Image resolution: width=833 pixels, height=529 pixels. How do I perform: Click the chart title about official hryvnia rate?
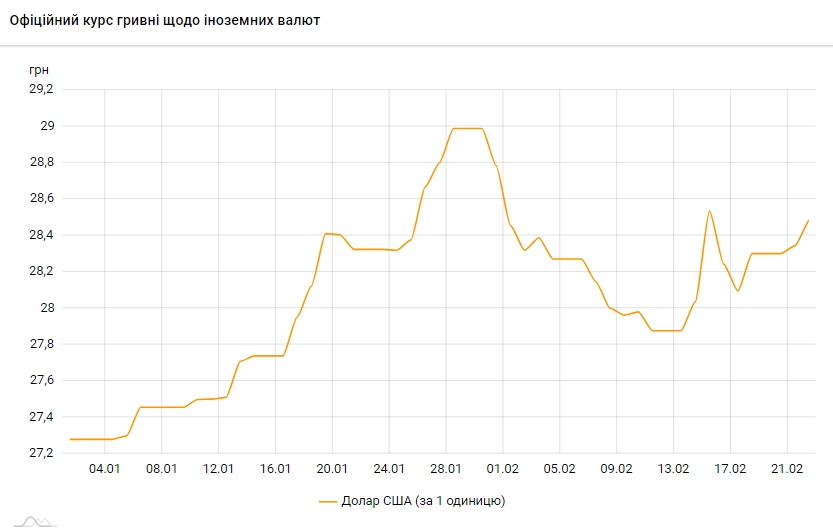click(165, 21)
